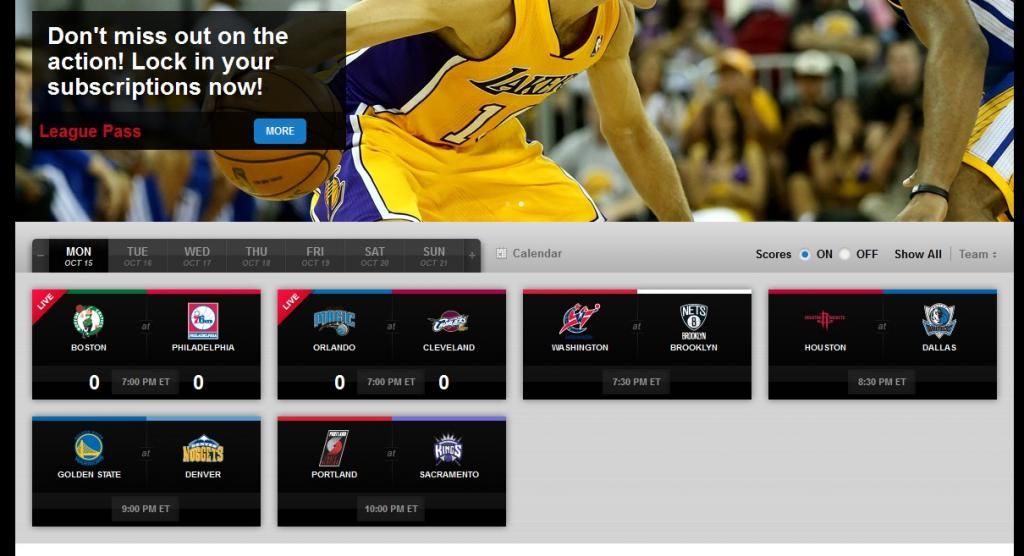Click the Scores label

click(x=773, y=254)
